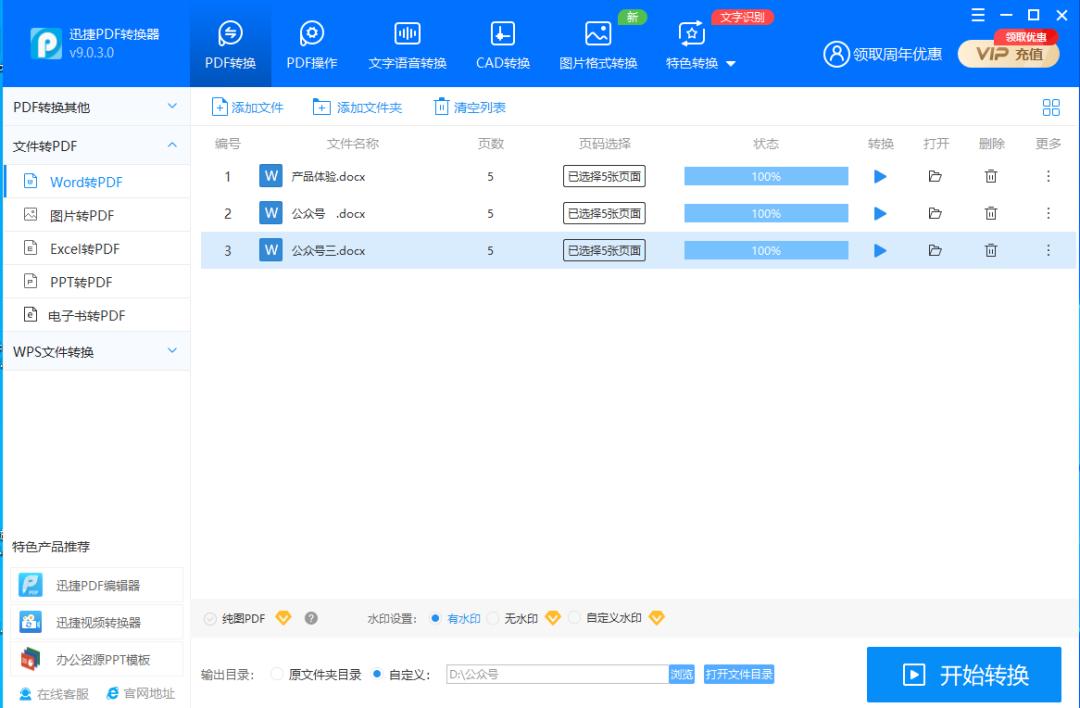Delete 公众号 .docx using its trash icon
1080x708 pixels.
click(x=990, y=212)
